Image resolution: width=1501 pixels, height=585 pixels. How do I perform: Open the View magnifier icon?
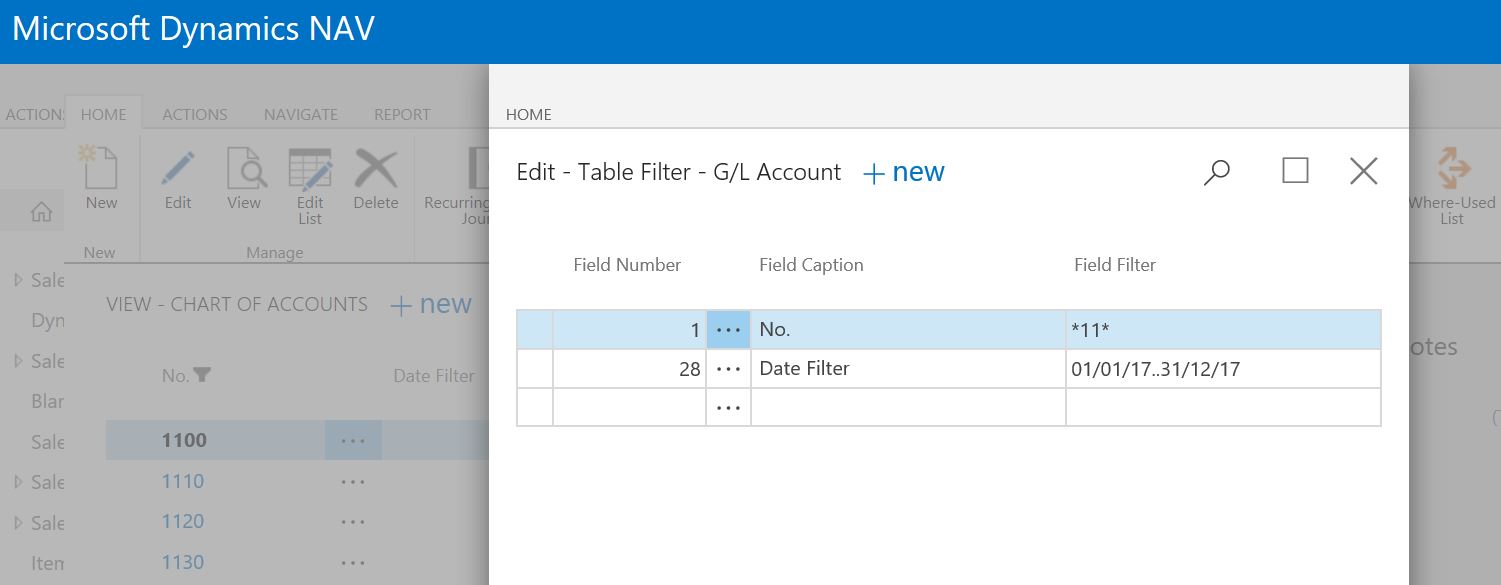pos(245,168)
